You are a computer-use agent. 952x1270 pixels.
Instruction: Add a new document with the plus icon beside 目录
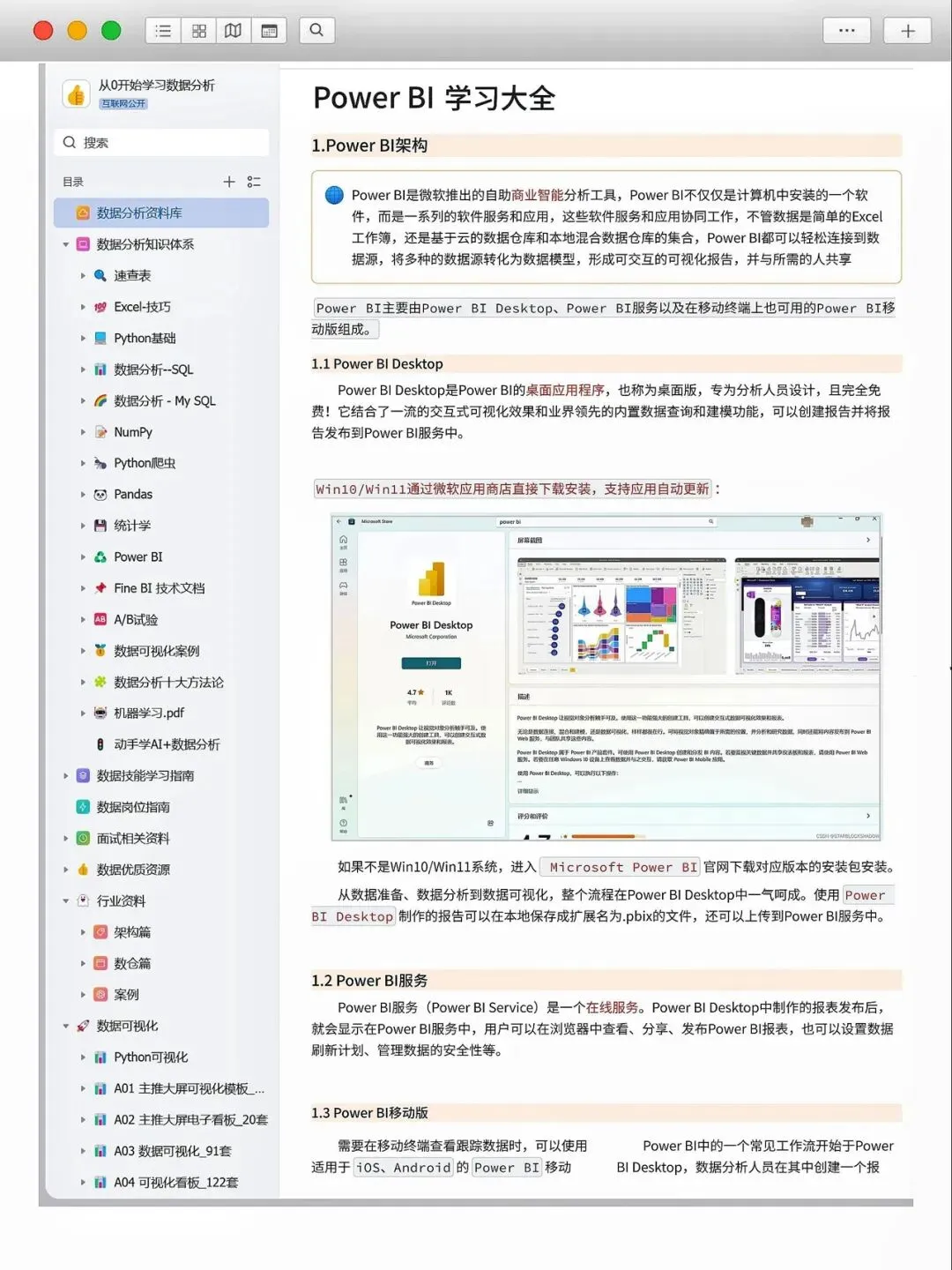[x=229, y=182]
